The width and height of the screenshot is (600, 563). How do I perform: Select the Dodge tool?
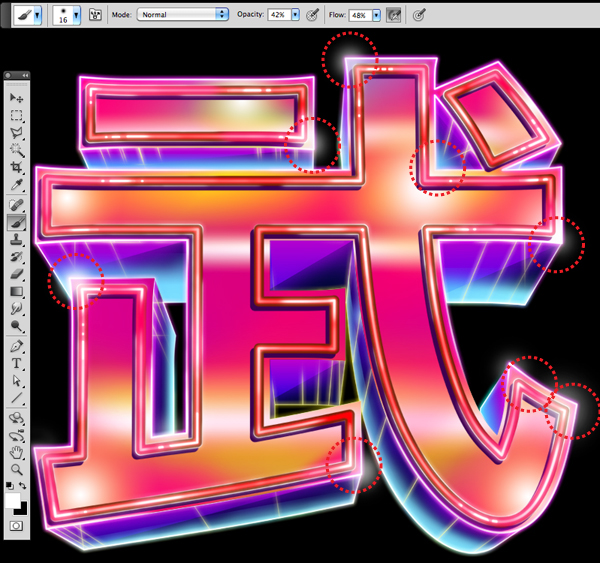coord(16,326)
